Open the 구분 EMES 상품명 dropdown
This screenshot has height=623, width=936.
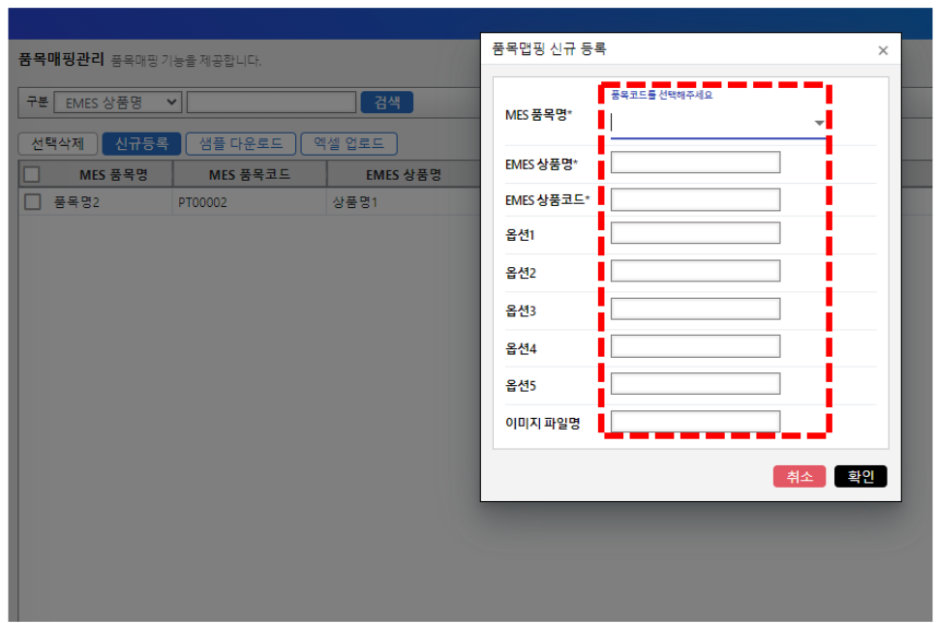point(118,103)
